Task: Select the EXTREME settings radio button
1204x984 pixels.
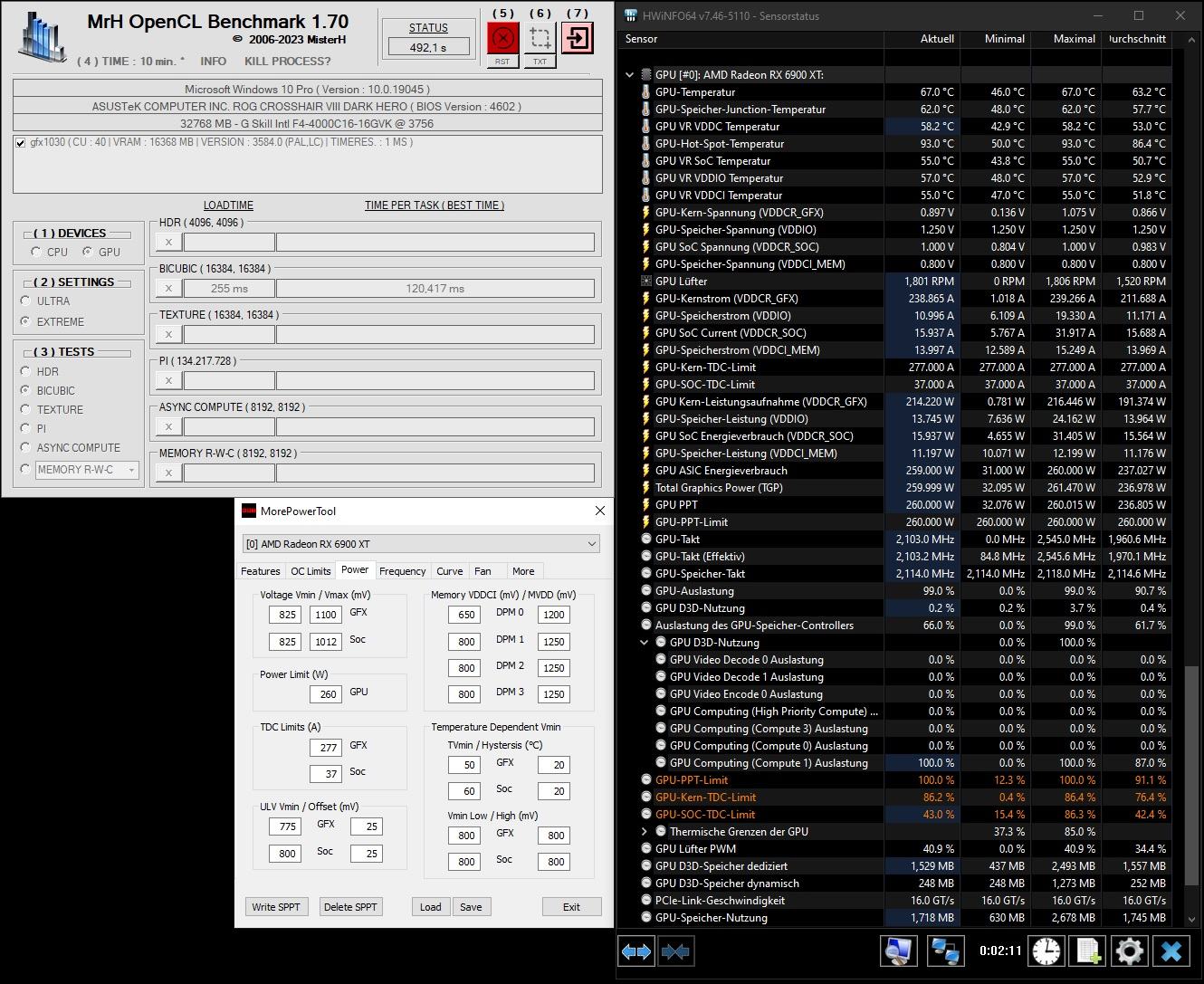Action: (25, 321)
